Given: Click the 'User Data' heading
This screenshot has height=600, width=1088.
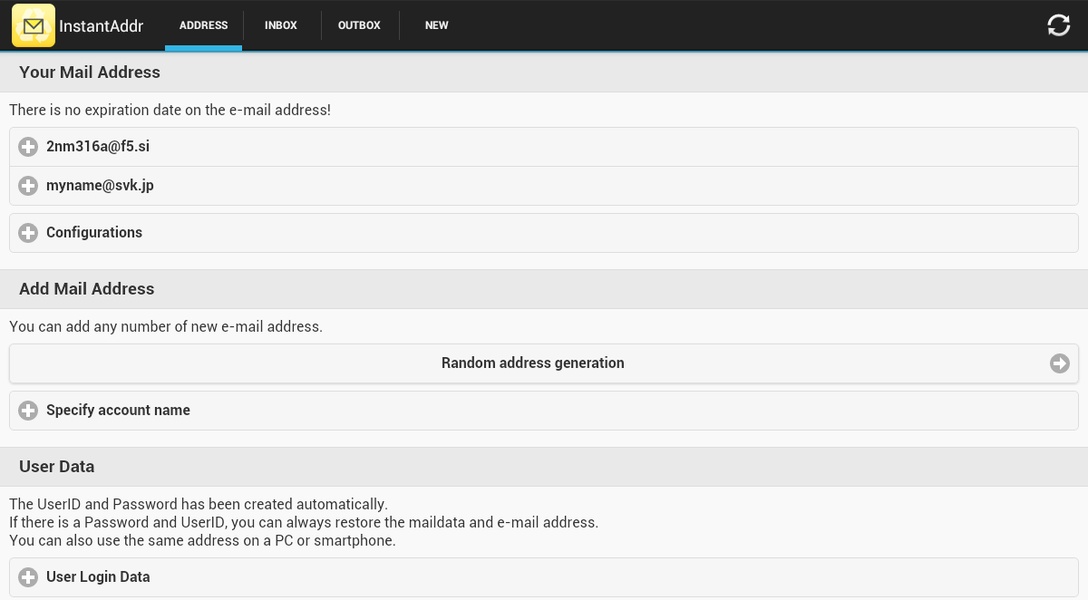Looking at the screenshot, I should pyautogui.click(x=57, y=466).
